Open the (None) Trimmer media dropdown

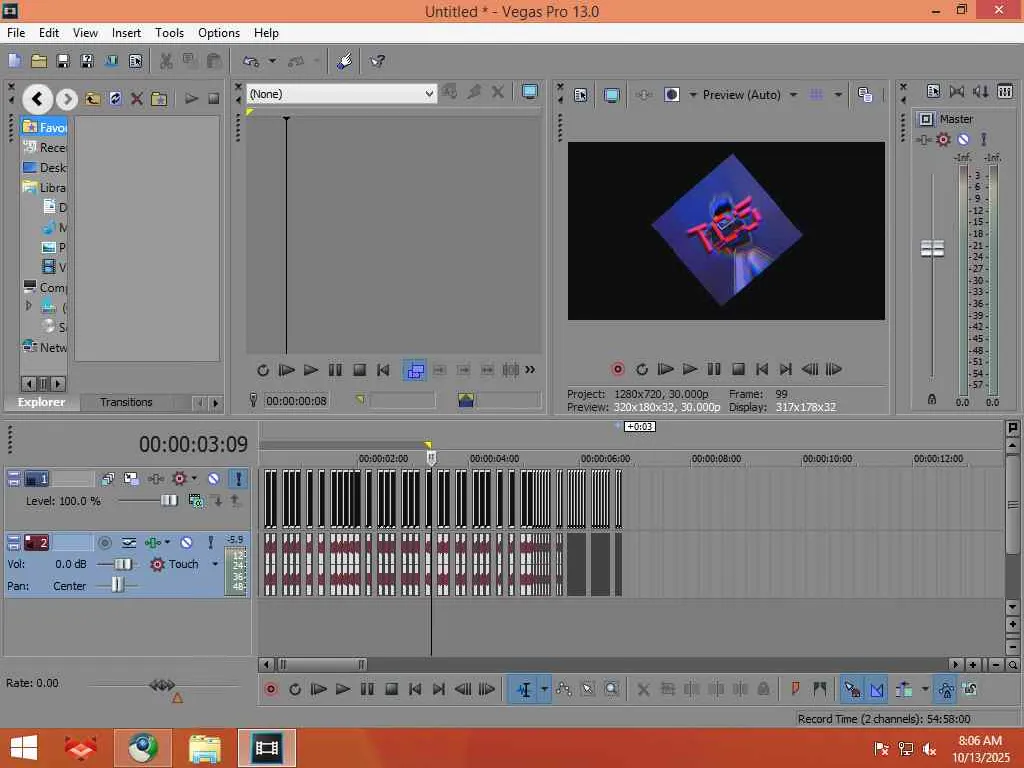click(429, 94)
